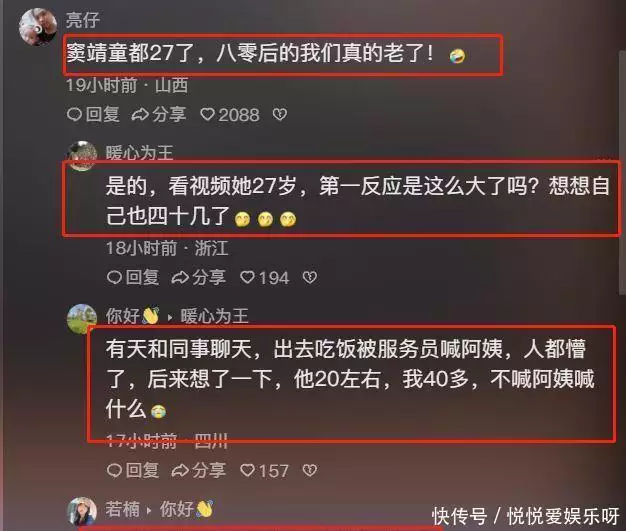626x531 pixels.
Task: Reply to 暖心为王's comment
Action: pos(133,277)
